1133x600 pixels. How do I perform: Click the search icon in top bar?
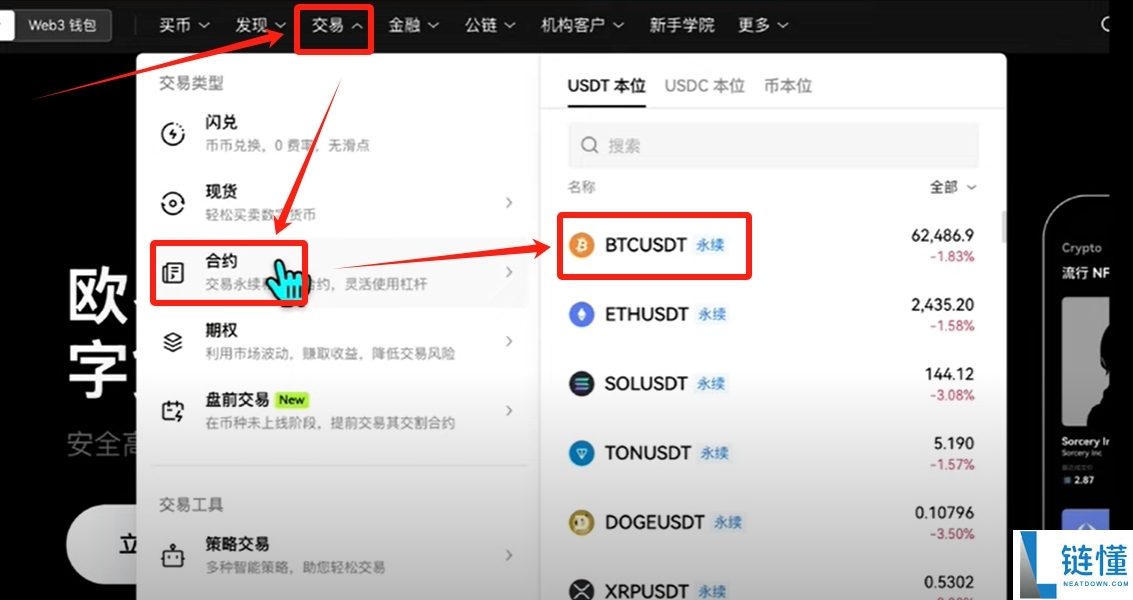click(x=1106, y=25)
